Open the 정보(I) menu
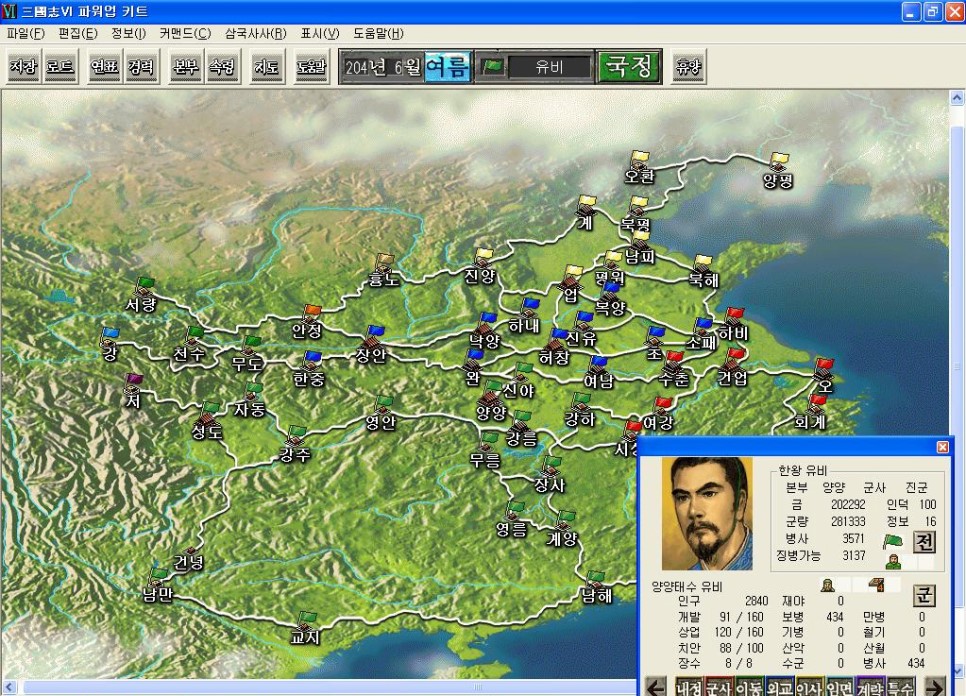 128,33
